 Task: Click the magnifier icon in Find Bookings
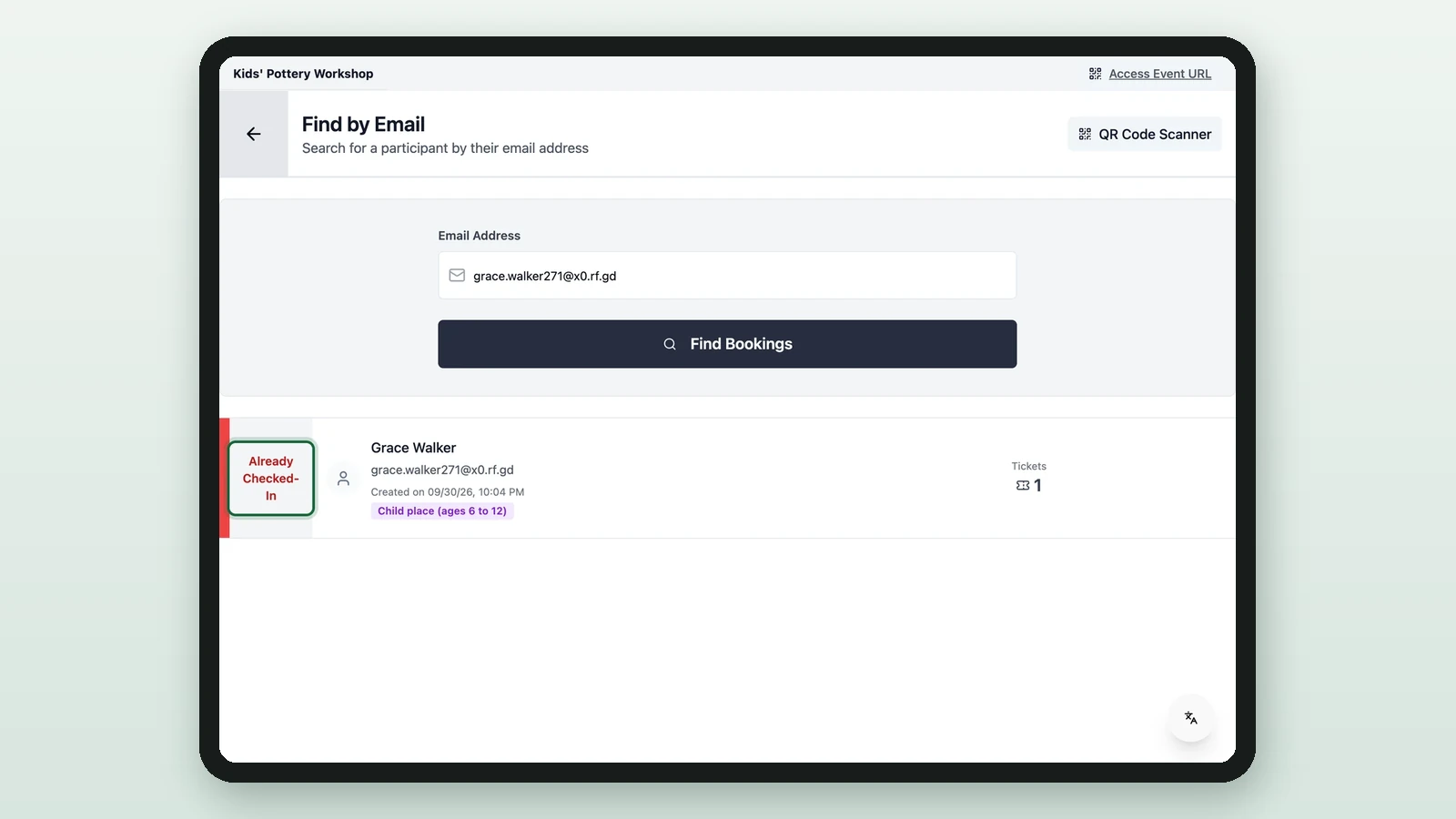tap(670, 344)
